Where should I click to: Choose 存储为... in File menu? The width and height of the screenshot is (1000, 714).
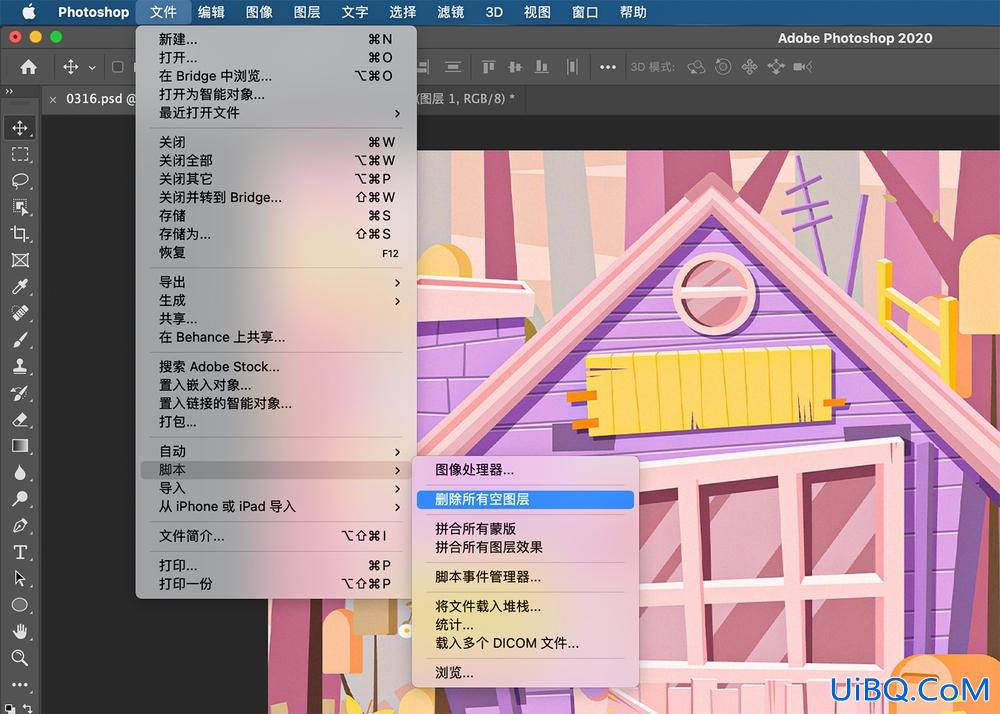click(276, 234)
